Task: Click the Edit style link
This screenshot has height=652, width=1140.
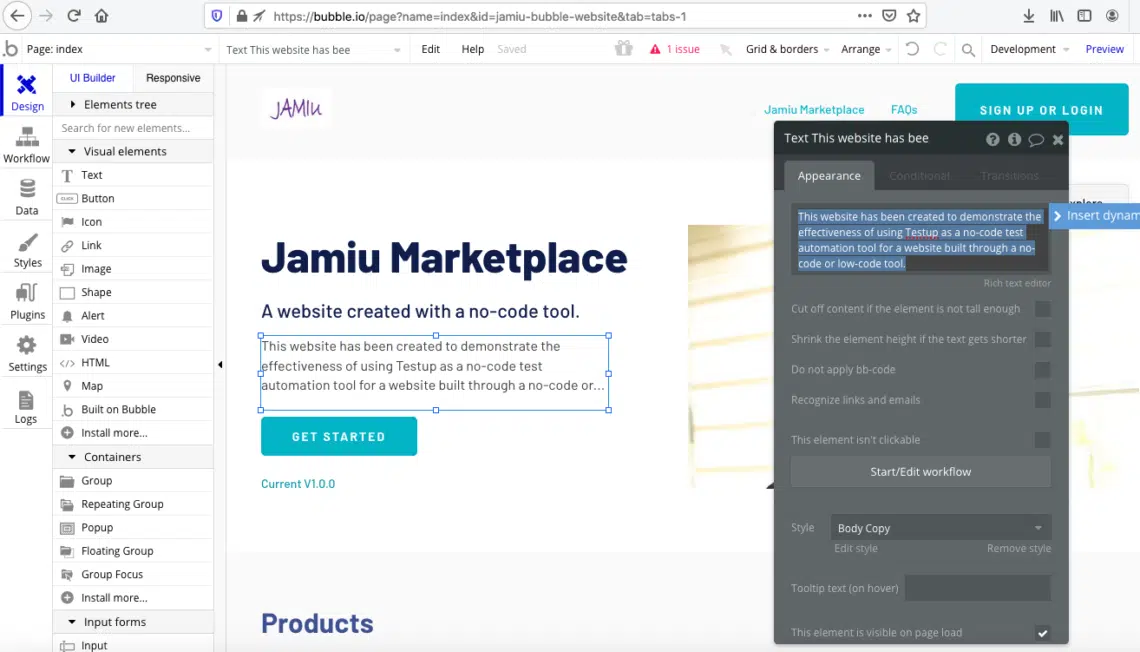Action: click(x=856, y=549)
